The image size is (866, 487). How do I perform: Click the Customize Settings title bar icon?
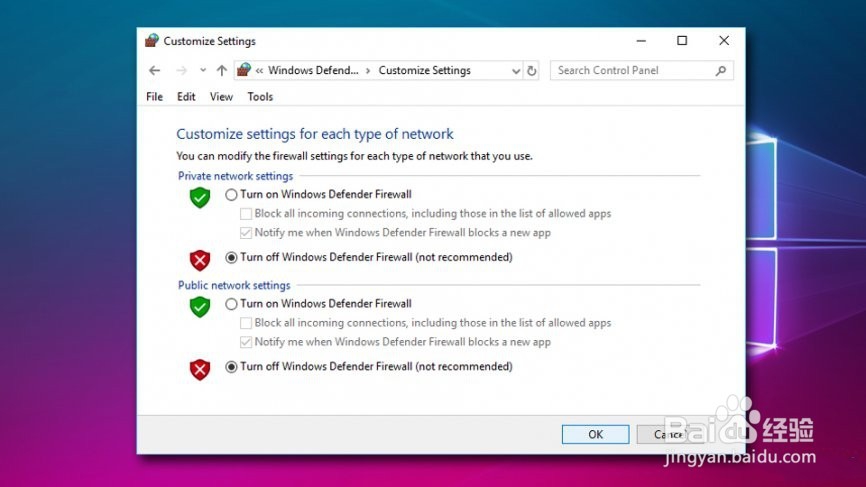coord(152,41)
